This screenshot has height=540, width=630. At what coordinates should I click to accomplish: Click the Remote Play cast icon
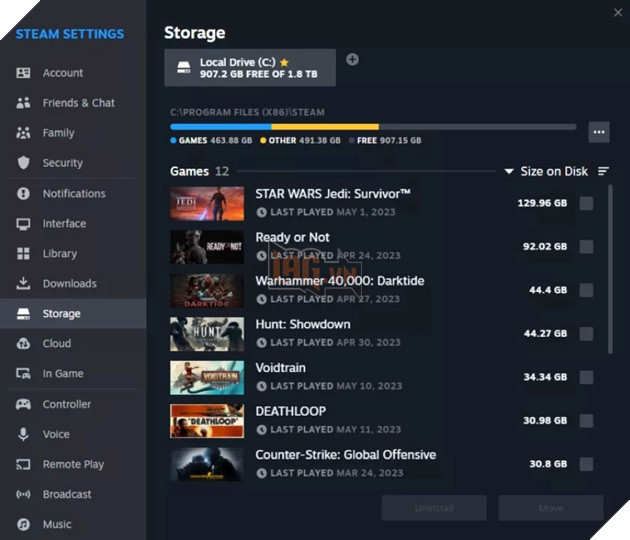[23, 464]
